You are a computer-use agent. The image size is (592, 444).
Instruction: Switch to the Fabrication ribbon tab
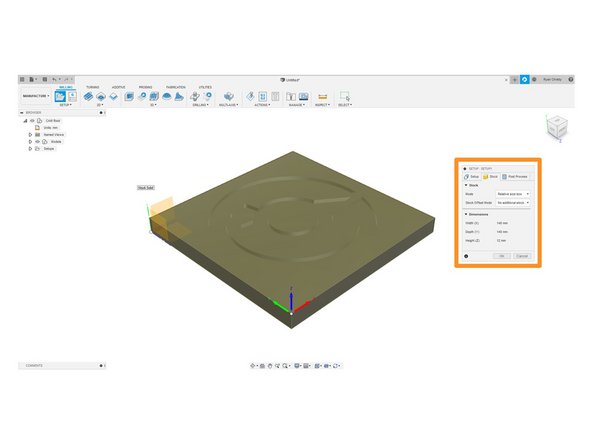coord(176,87)
